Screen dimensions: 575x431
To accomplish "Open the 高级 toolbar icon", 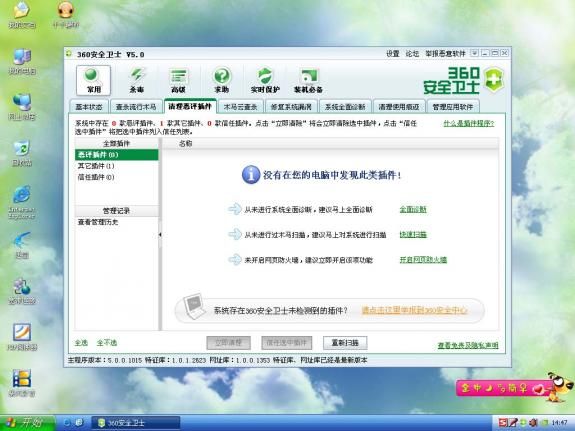I will (179, 80).
